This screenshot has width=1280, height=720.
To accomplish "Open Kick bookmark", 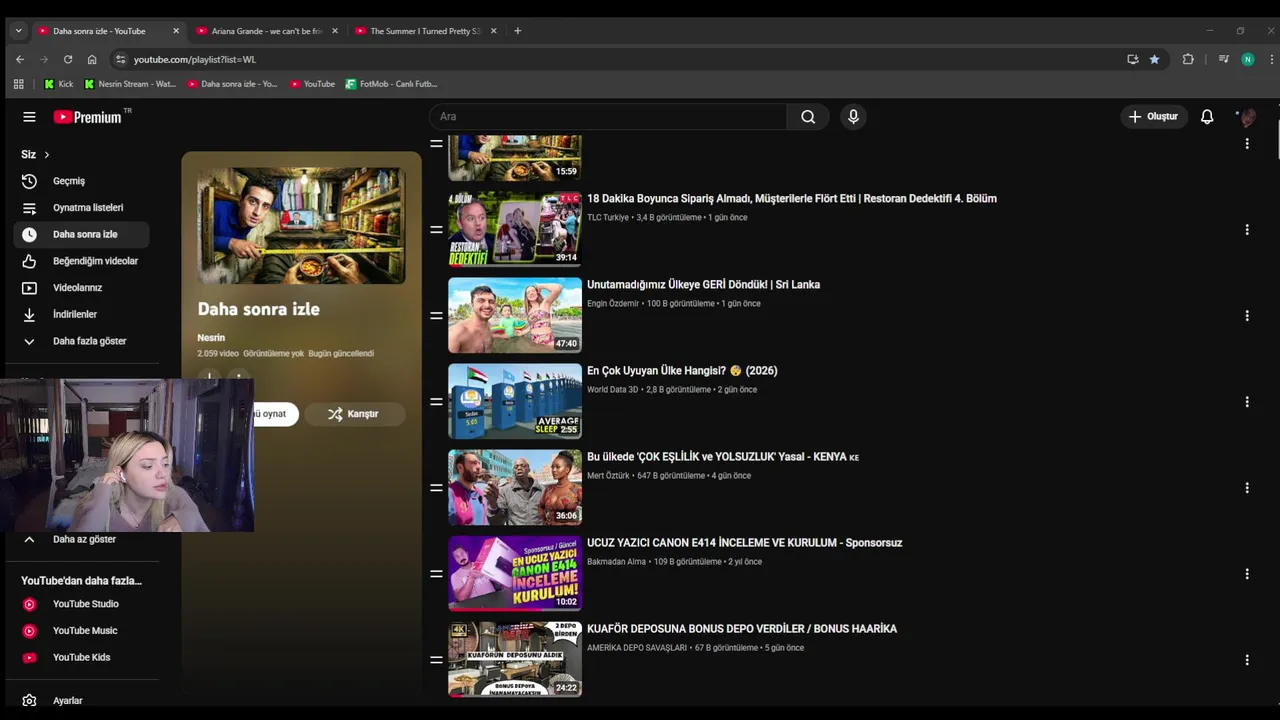I will tap(59, 84).
